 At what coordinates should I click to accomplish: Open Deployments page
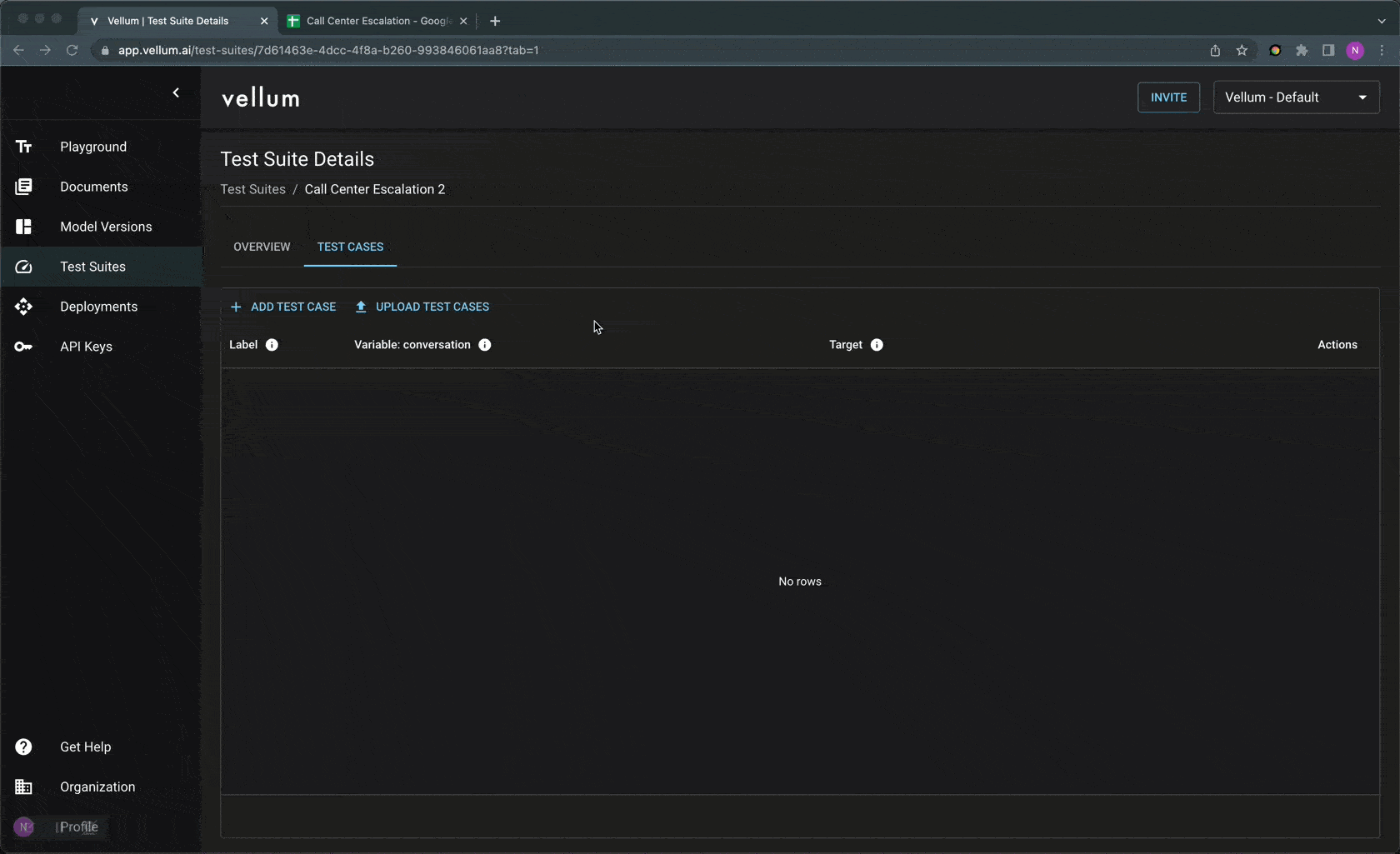pyautogui.click(x=100, y=307)
